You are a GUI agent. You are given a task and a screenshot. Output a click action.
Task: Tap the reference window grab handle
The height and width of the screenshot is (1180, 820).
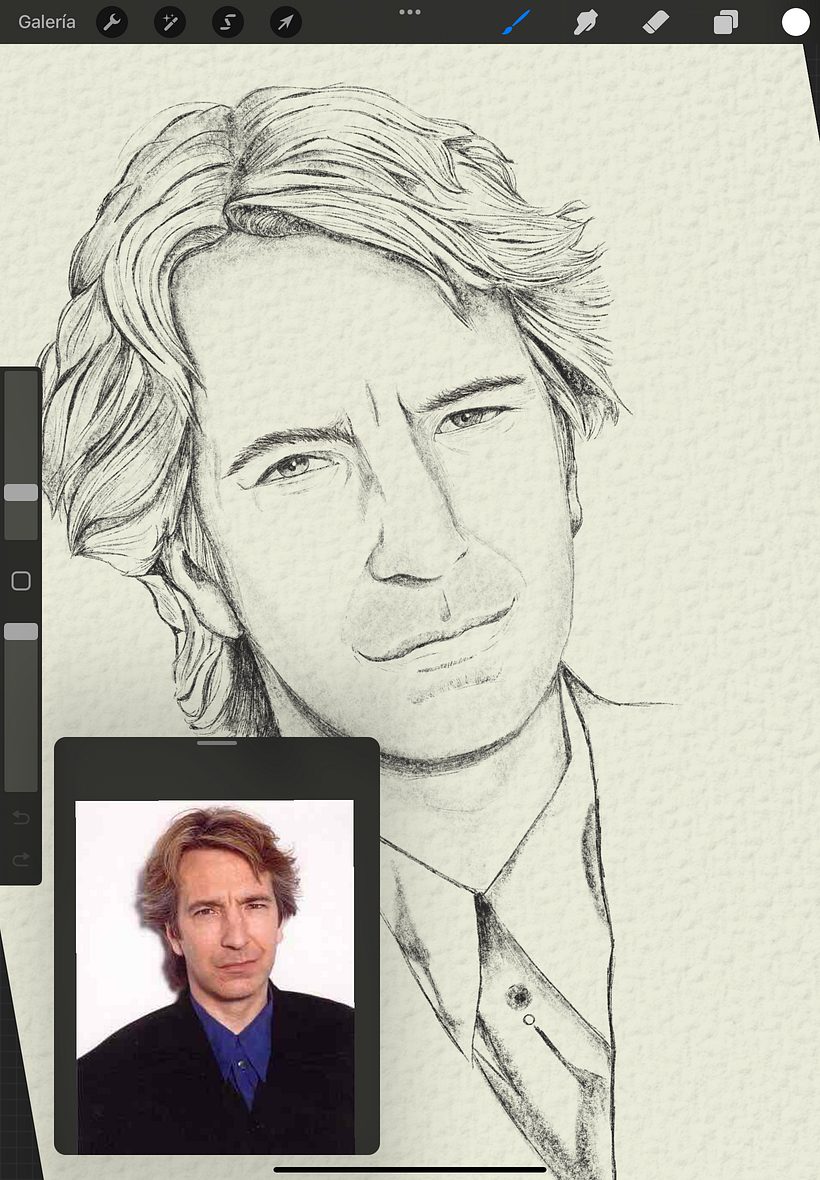[x=217, y=744]
